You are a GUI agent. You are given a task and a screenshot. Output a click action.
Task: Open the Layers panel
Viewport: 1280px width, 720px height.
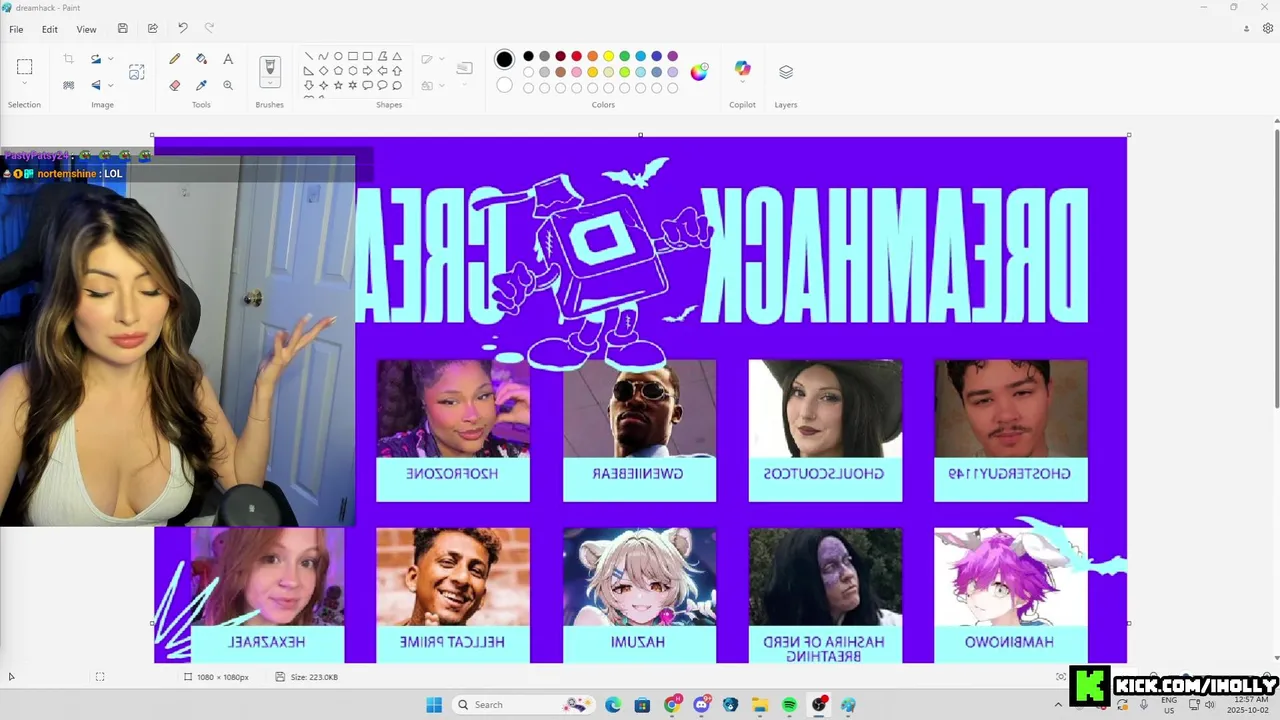(786, 72)
